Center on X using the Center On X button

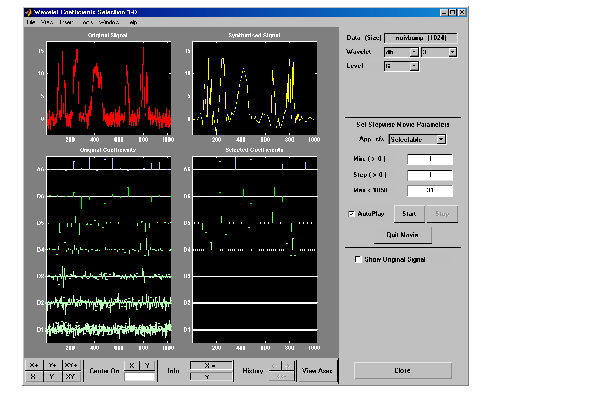[132, 365]
